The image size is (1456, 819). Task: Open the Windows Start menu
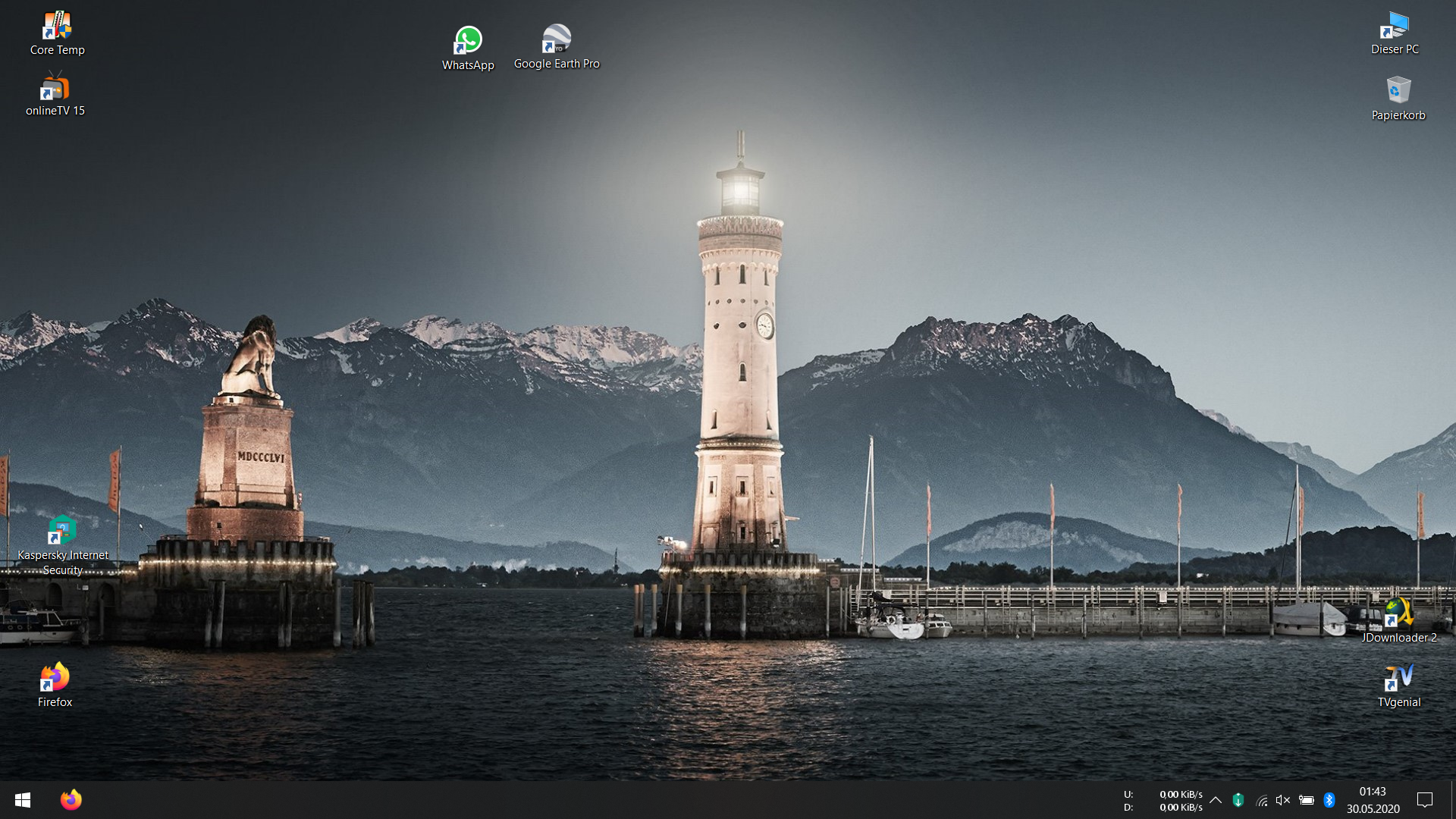pos(23,800)
